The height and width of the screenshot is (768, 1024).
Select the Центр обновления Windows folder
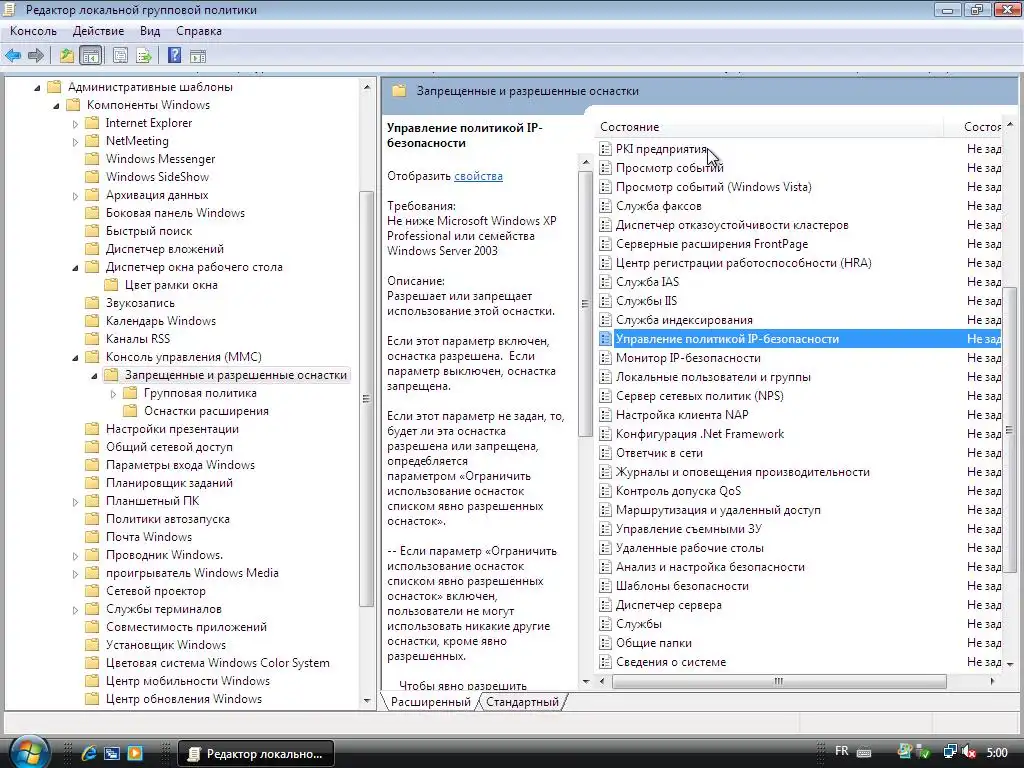tap(184, 699)
